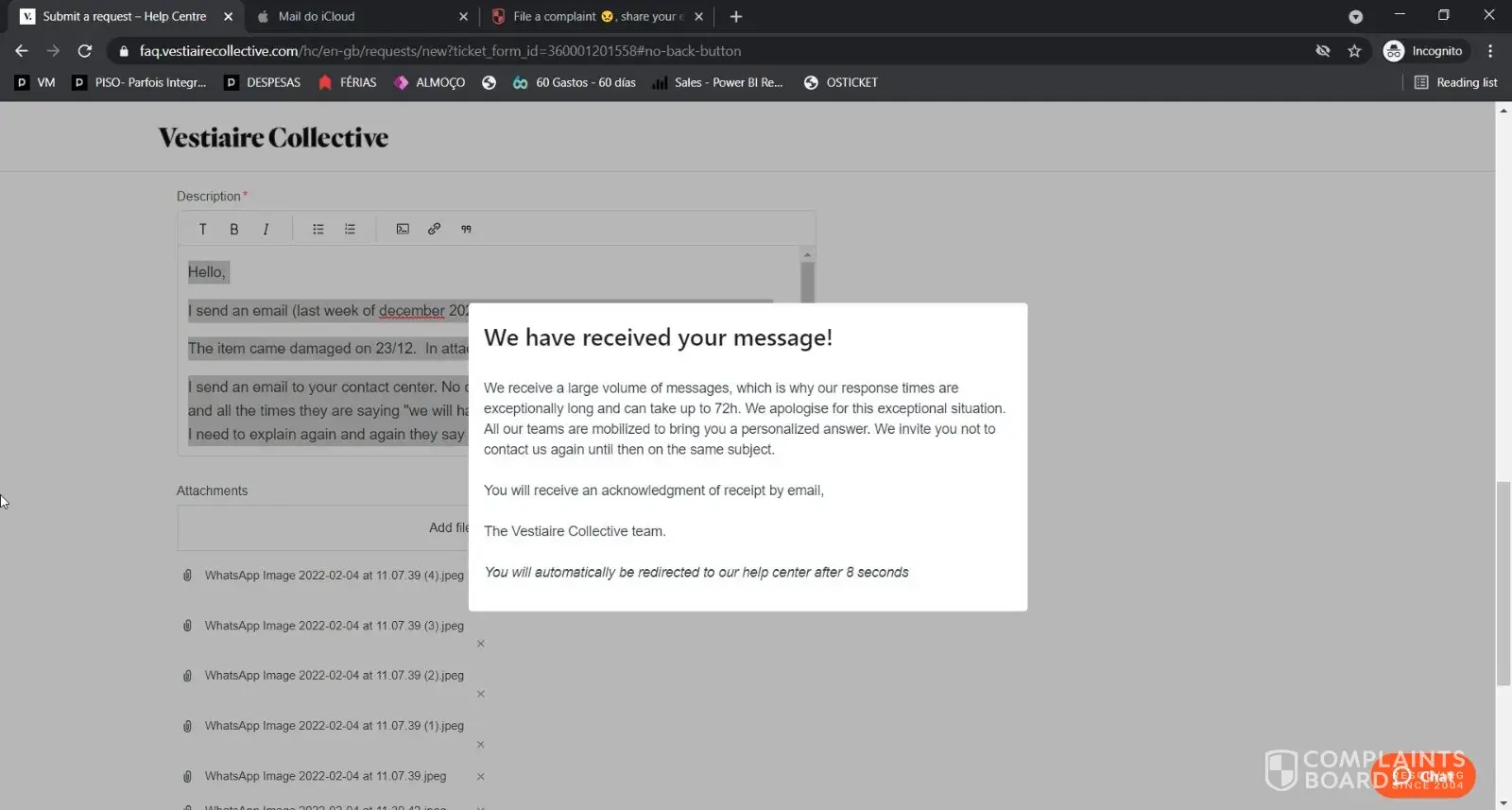The width and height of the screenshot is (1512, 810).
Task: Open attachment WhatsApp Image 11.07.39 (1).jpeg
Action: (x=335, y=726)
